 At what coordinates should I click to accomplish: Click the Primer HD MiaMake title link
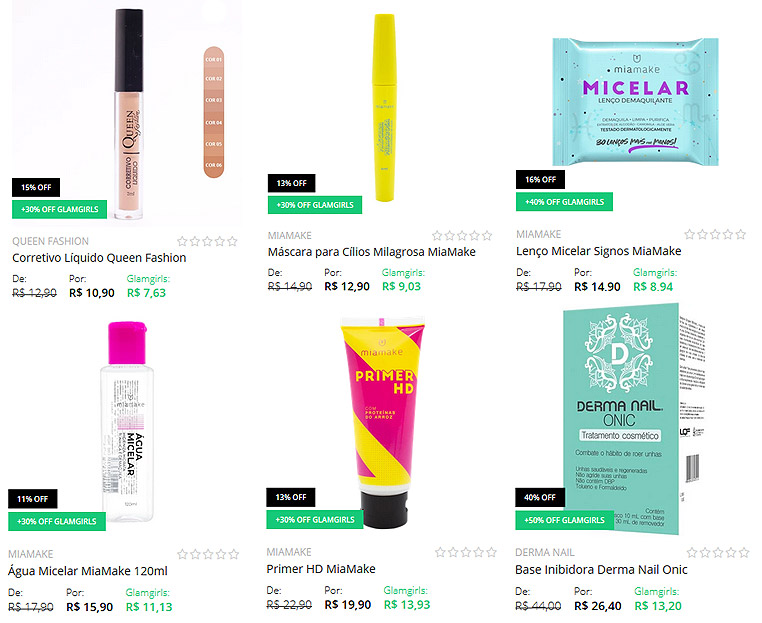(321, 569)
